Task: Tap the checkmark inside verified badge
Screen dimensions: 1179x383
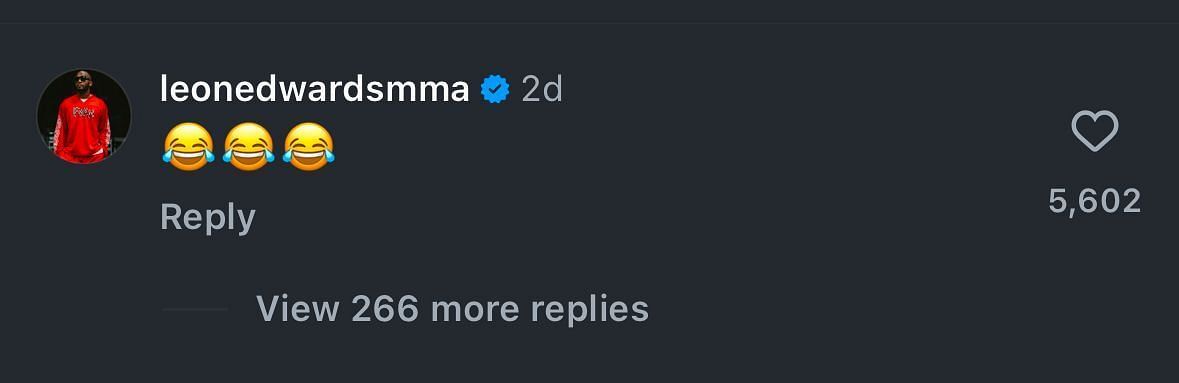Action: (x=496, y=90)
